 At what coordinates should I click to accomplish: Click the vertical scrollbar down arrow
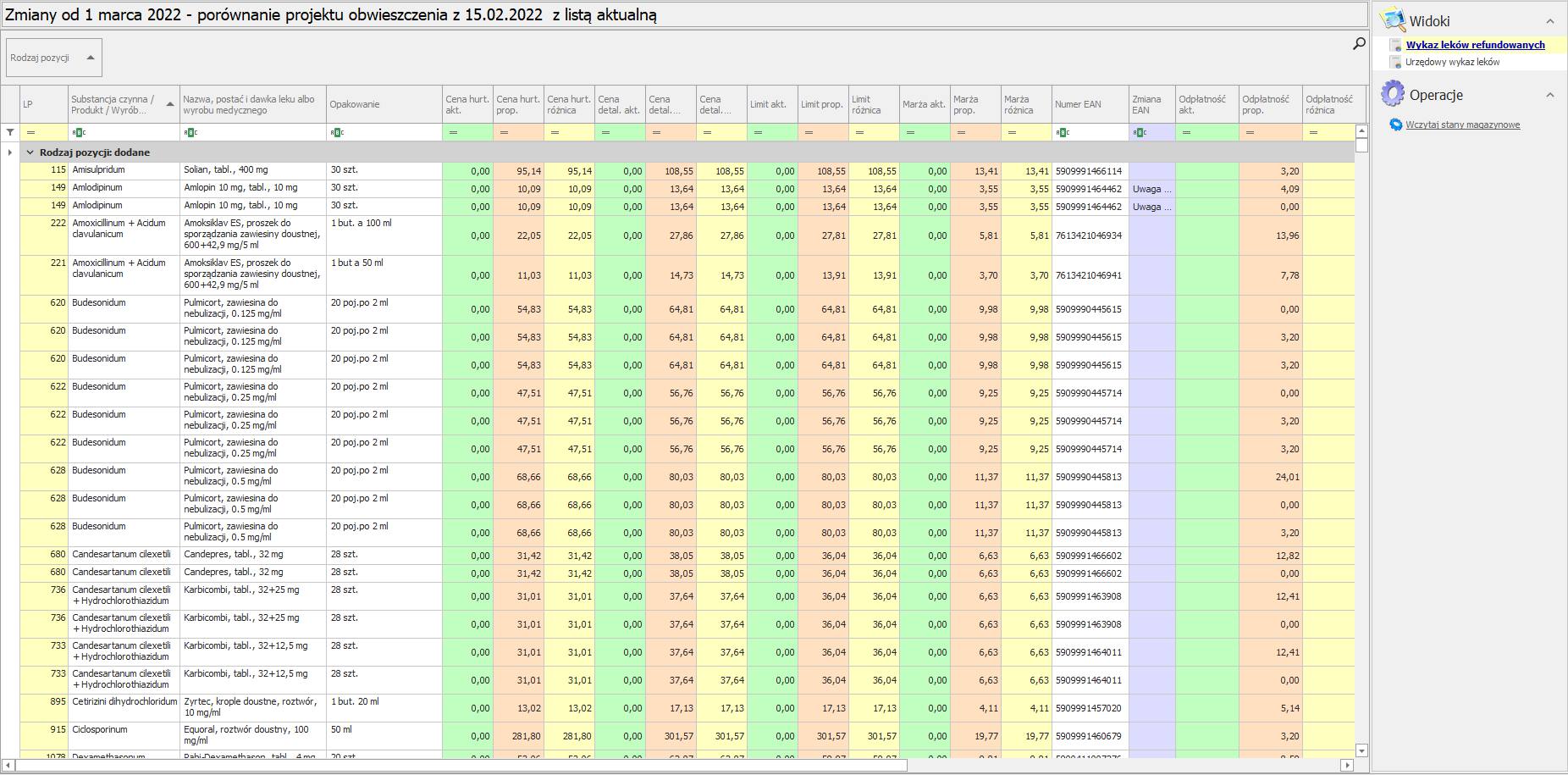tap(1361, 750)
